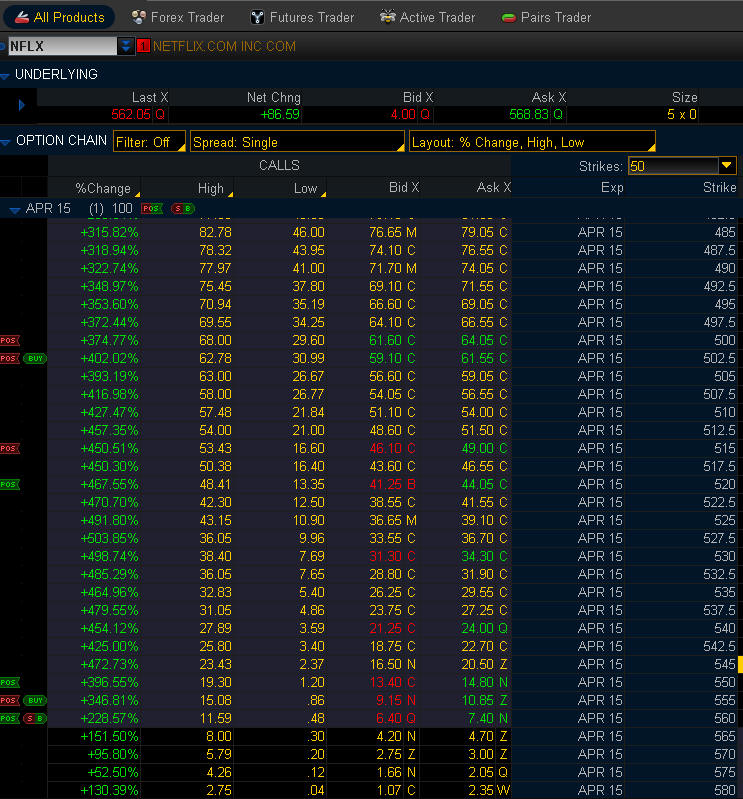Screen dimensions: 743x799
Task: Click the S B badge on the 560 strike row
Action: (x=35, y=718)
